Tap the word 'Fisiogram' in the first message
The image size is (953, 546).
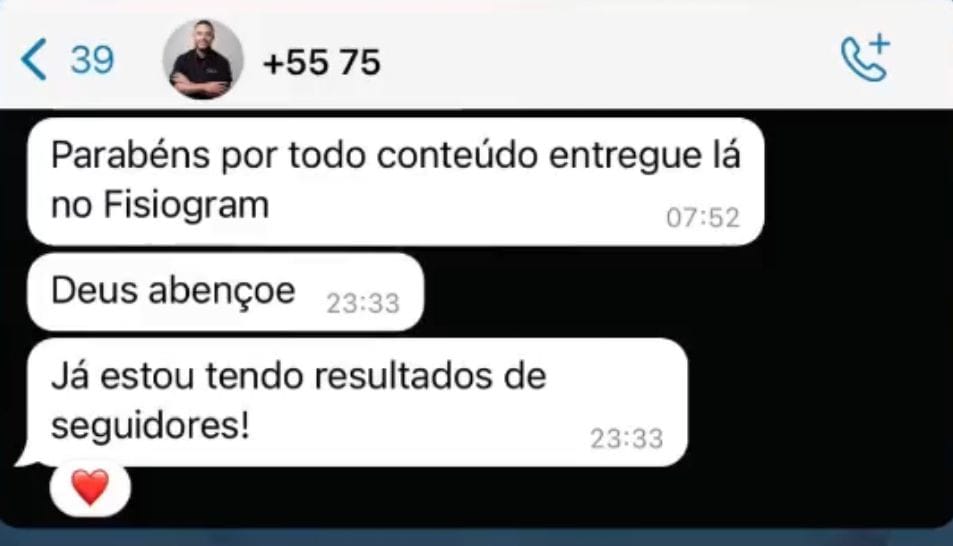186,205
